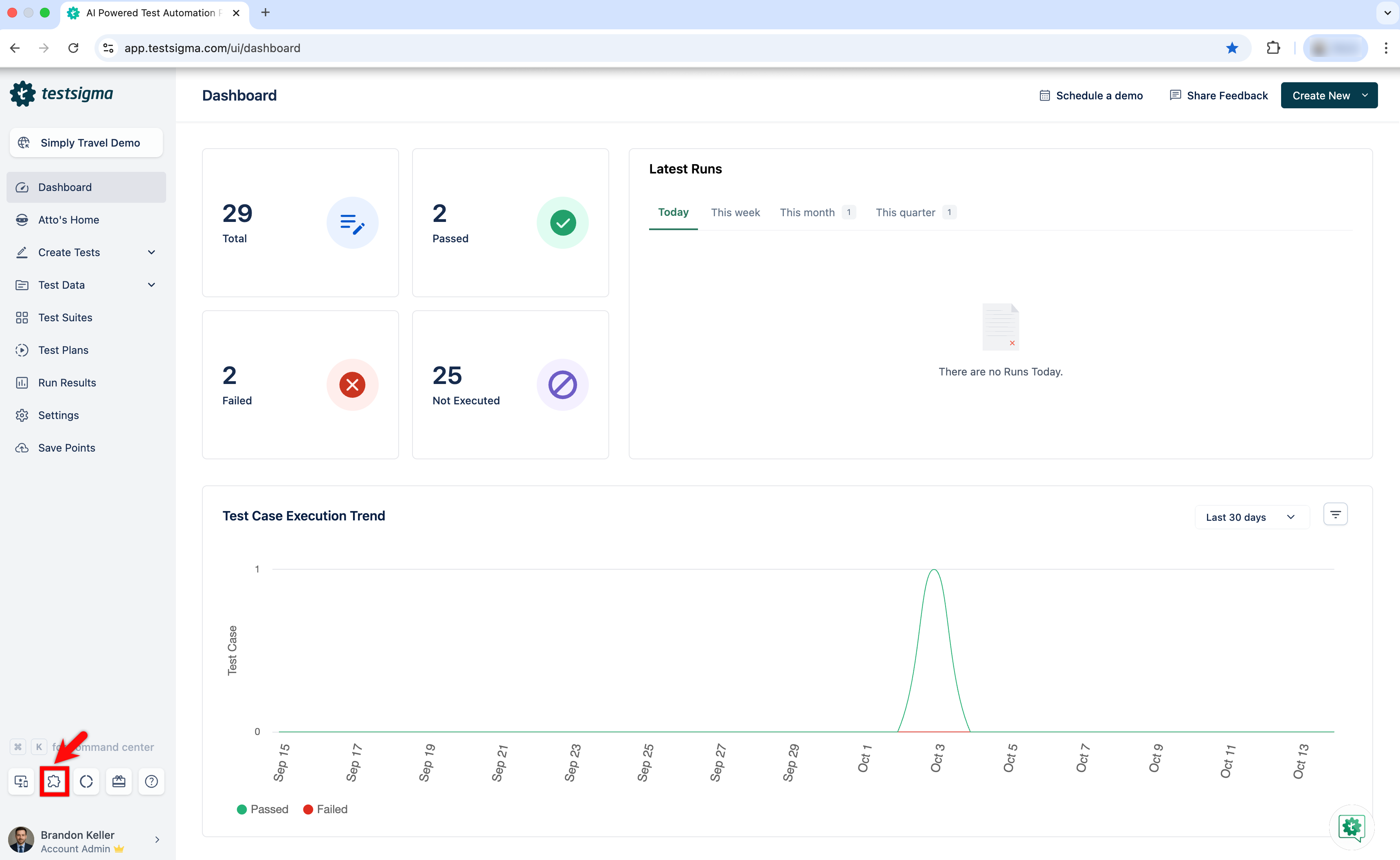The width and height of the screenshot is (1400, 860).
Task: Open the help question mark icon
Action: point(151,781)
